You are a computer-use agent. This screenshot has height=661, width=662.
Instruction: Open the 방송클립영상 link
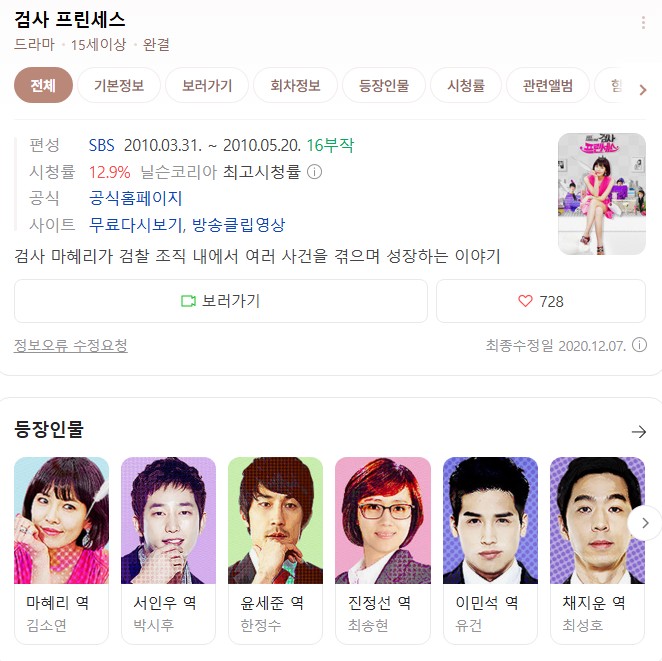pyautogui.click(x=239, y=224)
